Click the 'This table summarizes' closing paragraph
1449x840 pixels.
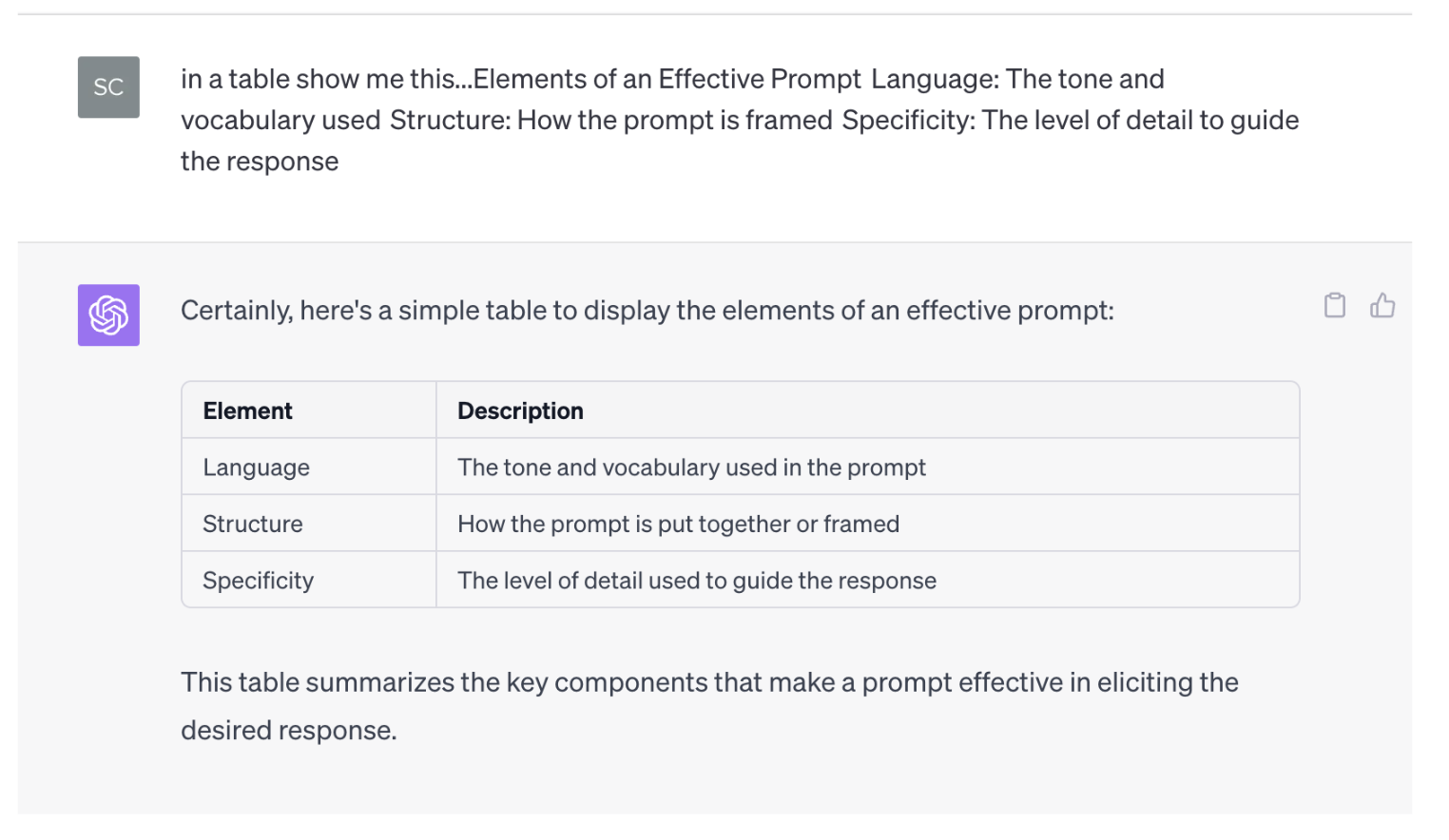[709, 706]
